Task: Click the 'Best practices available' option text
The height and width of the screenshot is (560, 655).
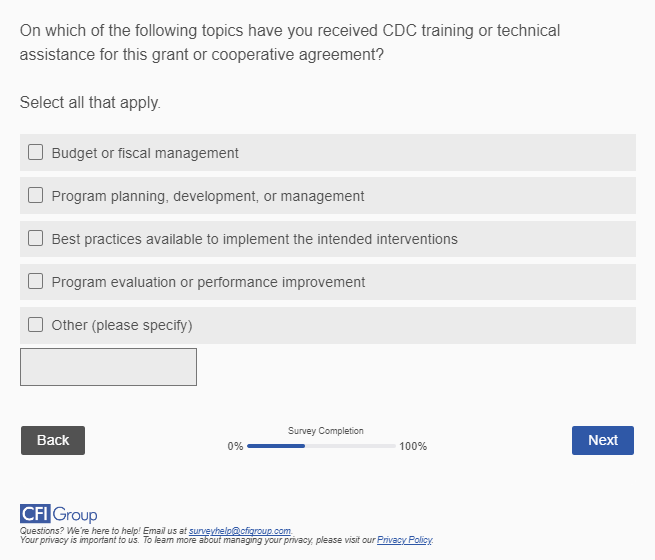Action: click(254, 239)
